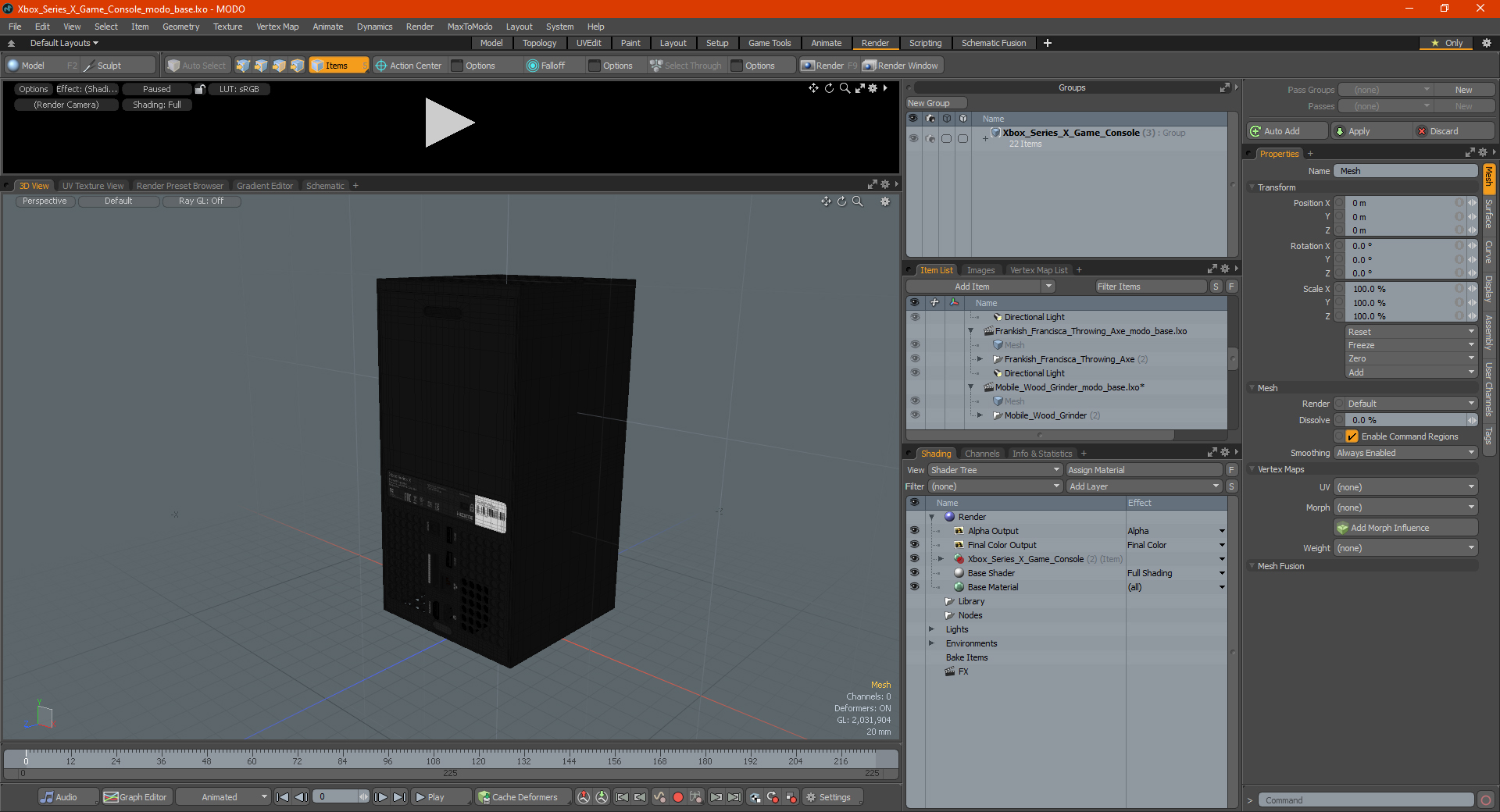Switch to the Images tab

coord(980,270)
